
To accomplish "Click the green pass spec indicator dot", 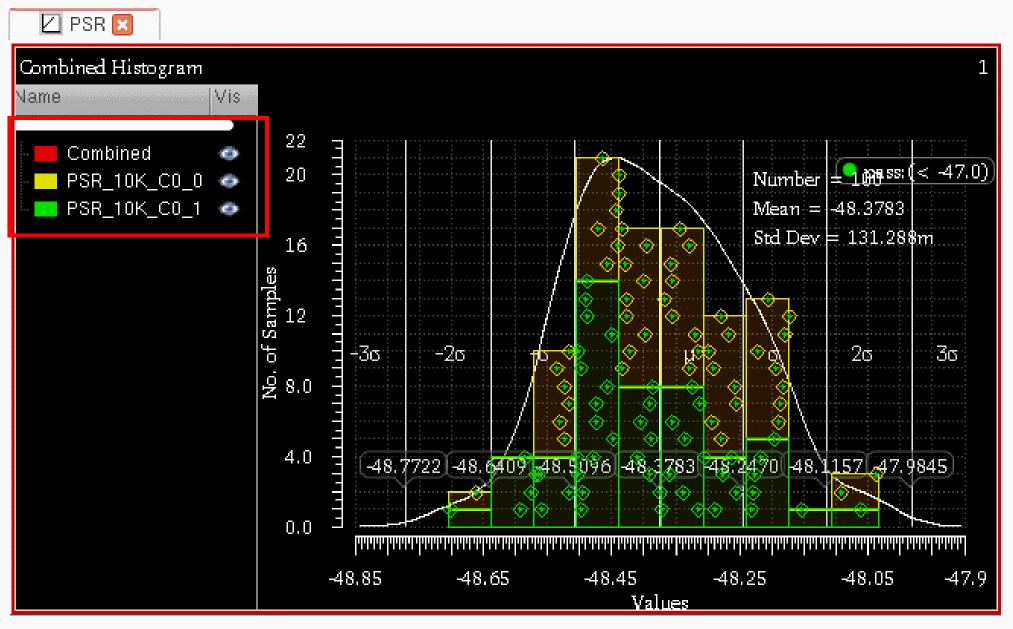I will coord(849,170).
